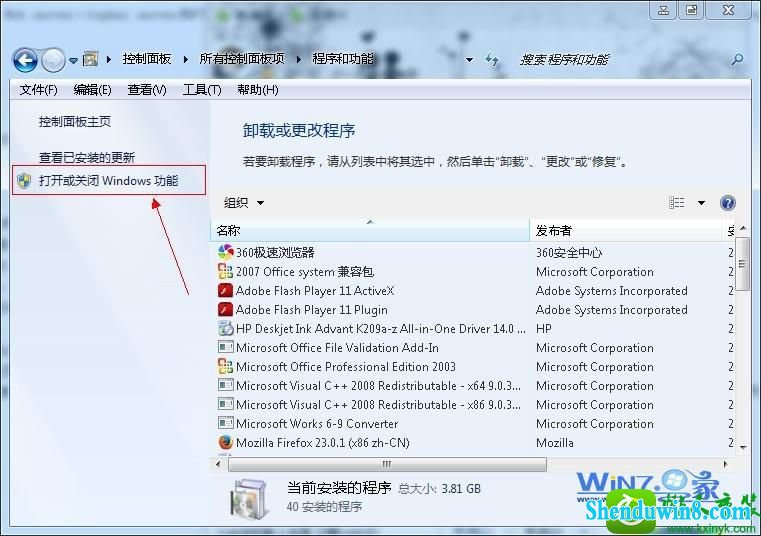Screen dimensions: 761x536
Task: Expand arrow after 控制面板 breadcrumb
Action: 186,59
